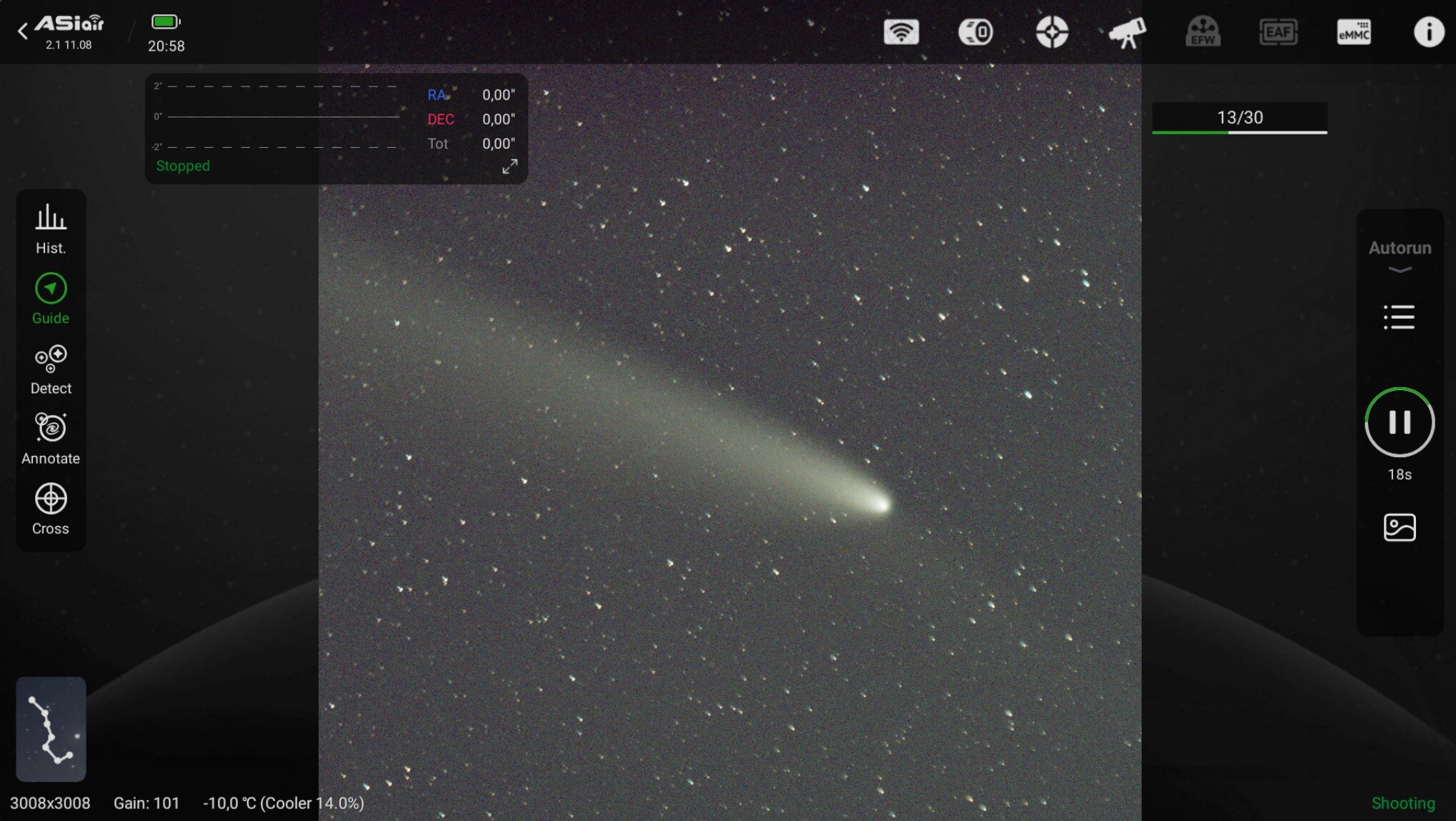Viewport: 1456px width, 821px height.
Task: Click the sky atlas constellation thumbnail
Action: [51, 729]
